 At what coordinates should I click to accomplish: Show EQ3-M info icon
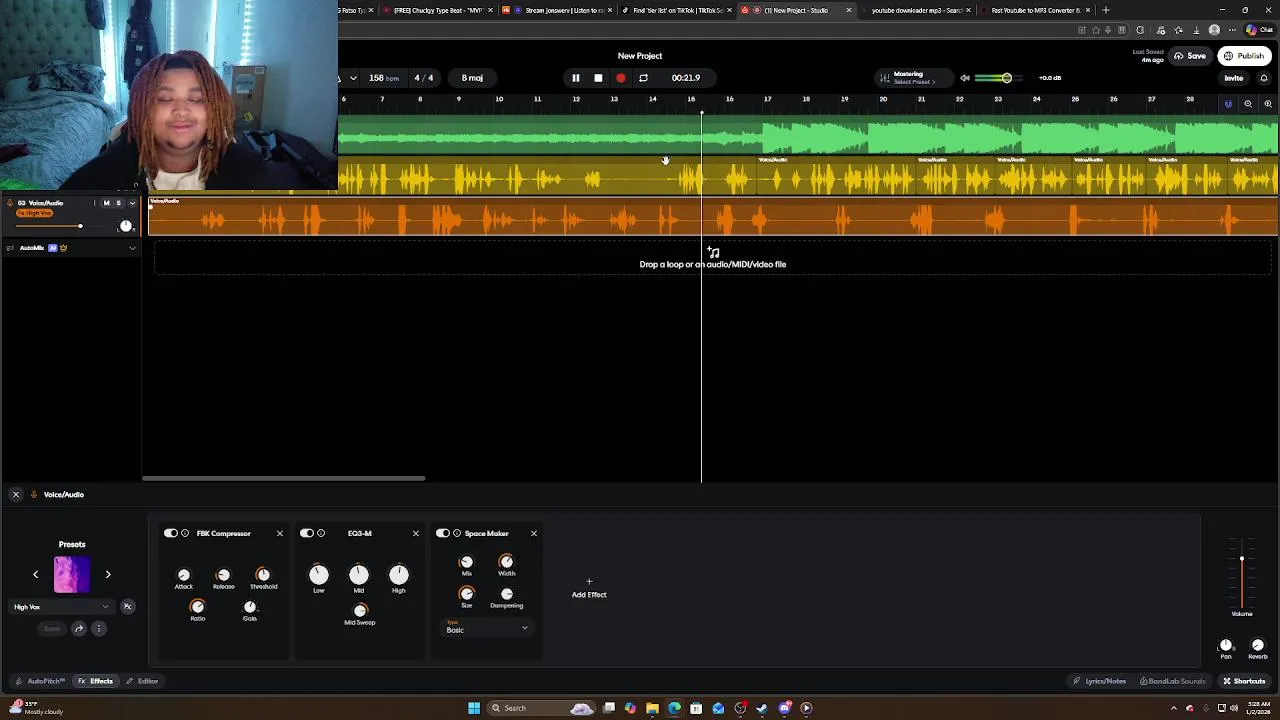[321, 533]
